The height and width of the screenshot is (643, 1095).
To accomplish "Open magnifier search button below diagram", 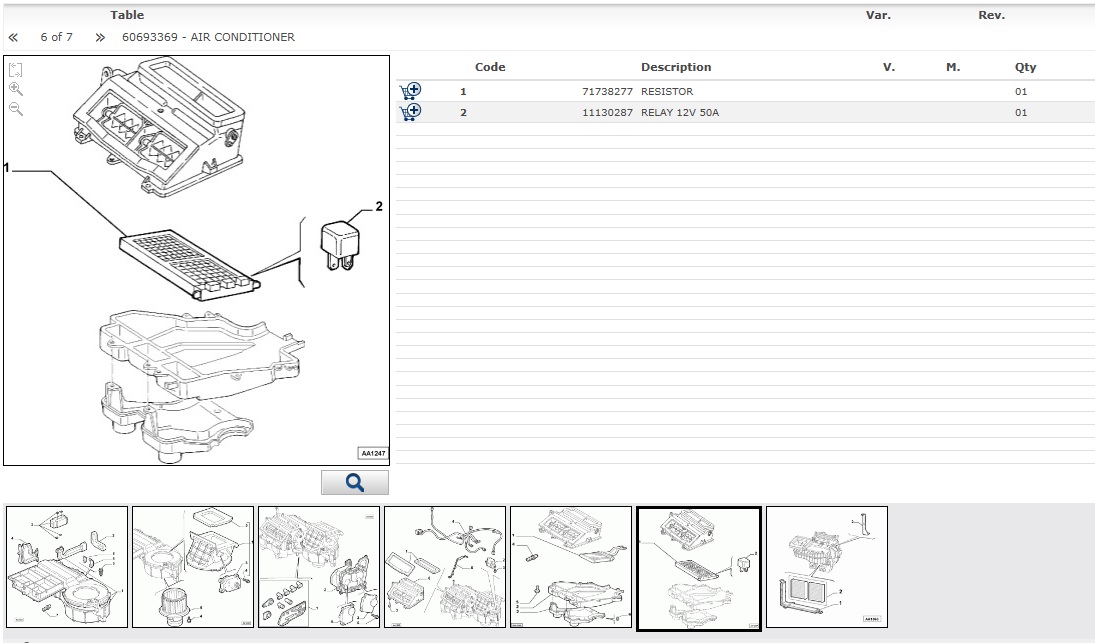I will pos(355,482).
